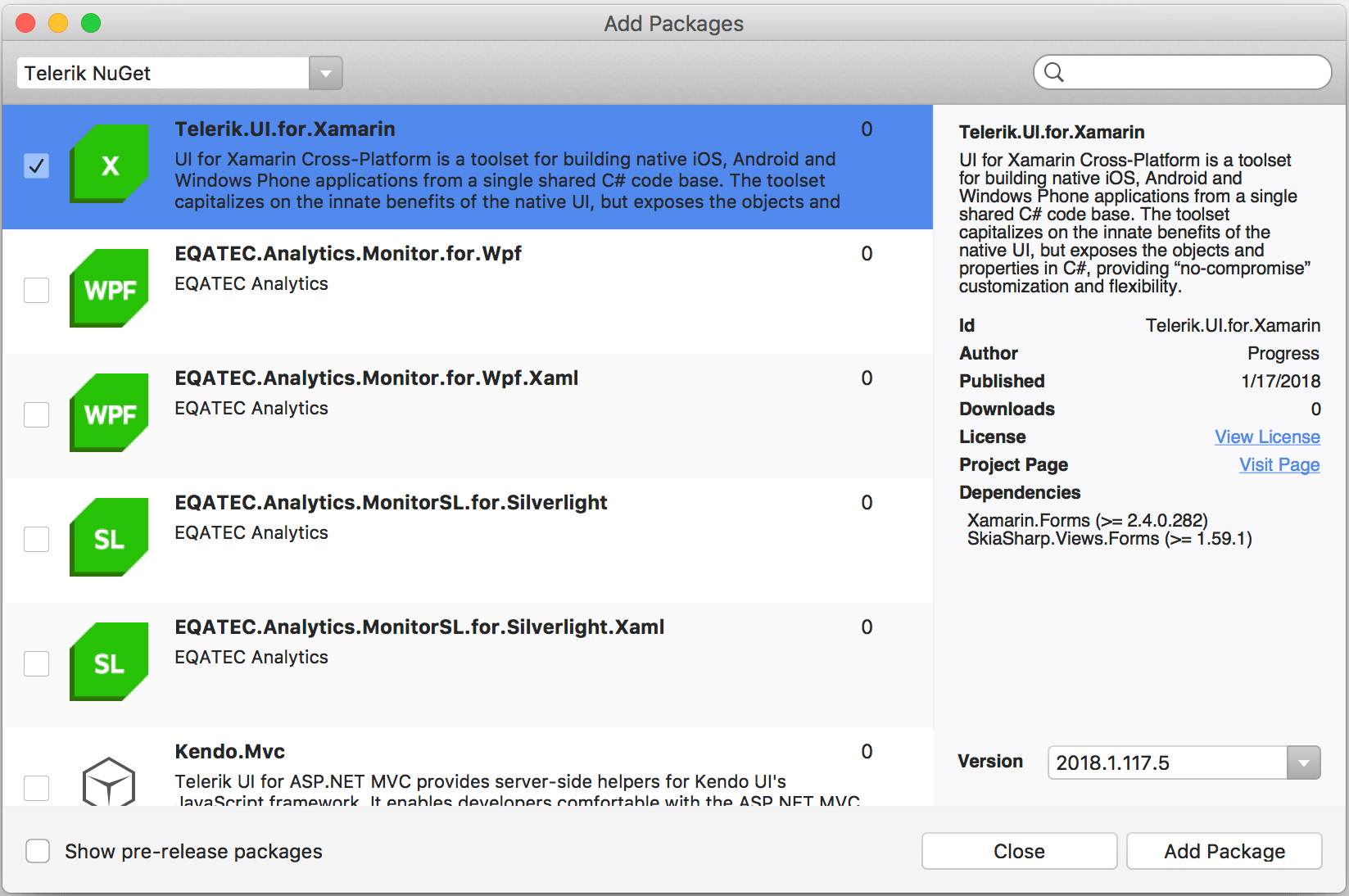The image size is (1349, 896).
Task: Click the WPF icon for EQATEC.Analytics.Monitor.for.Wpf.Xaml
Action: coord(110,413)
